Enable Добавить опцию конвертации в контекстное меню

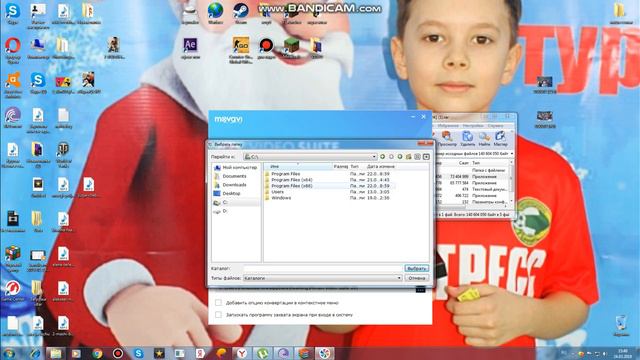coord(218,303)
